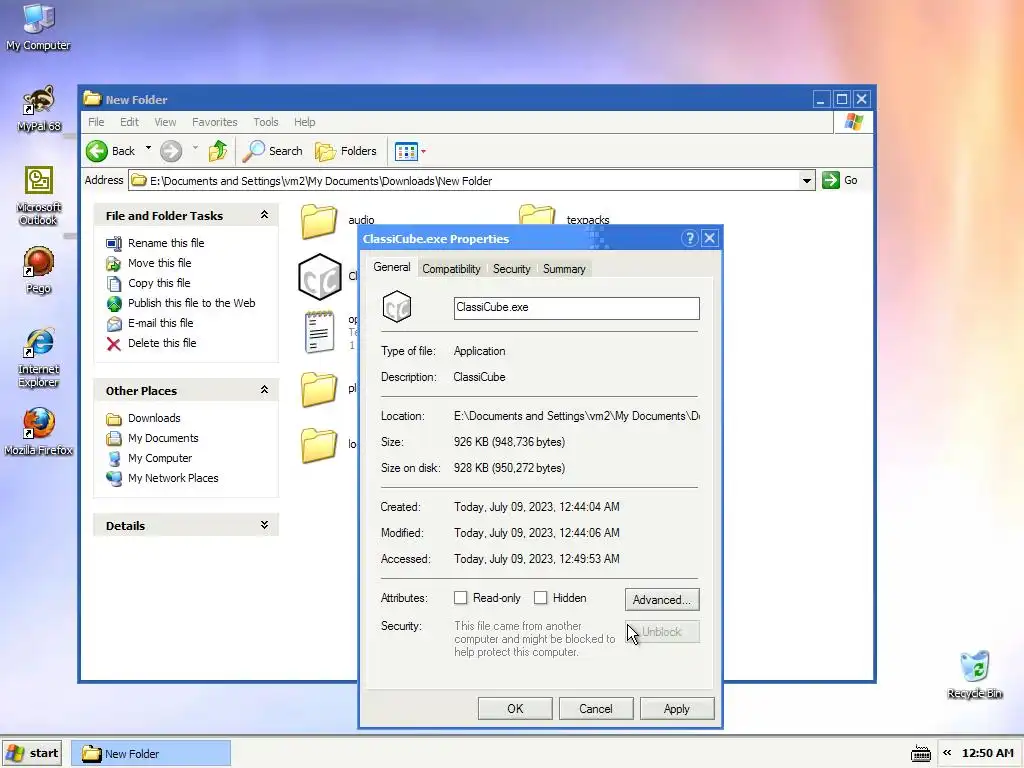The image size is (1024, 768).
Task: Open Internet Explorer desktop shortcut
Action: 39,357
